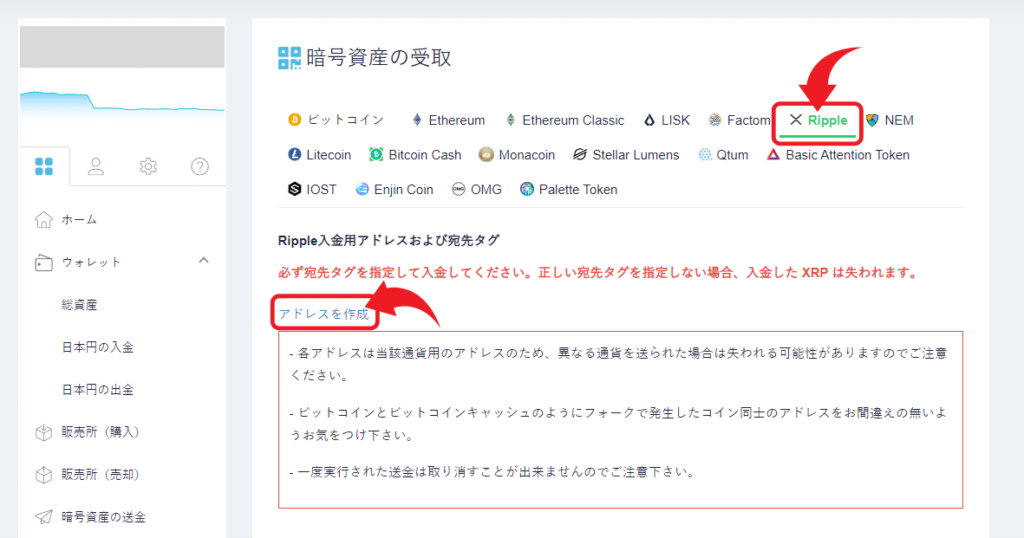
Task: Click the 一度実行された送金 notice line
Action: click(x=492, y=472)
